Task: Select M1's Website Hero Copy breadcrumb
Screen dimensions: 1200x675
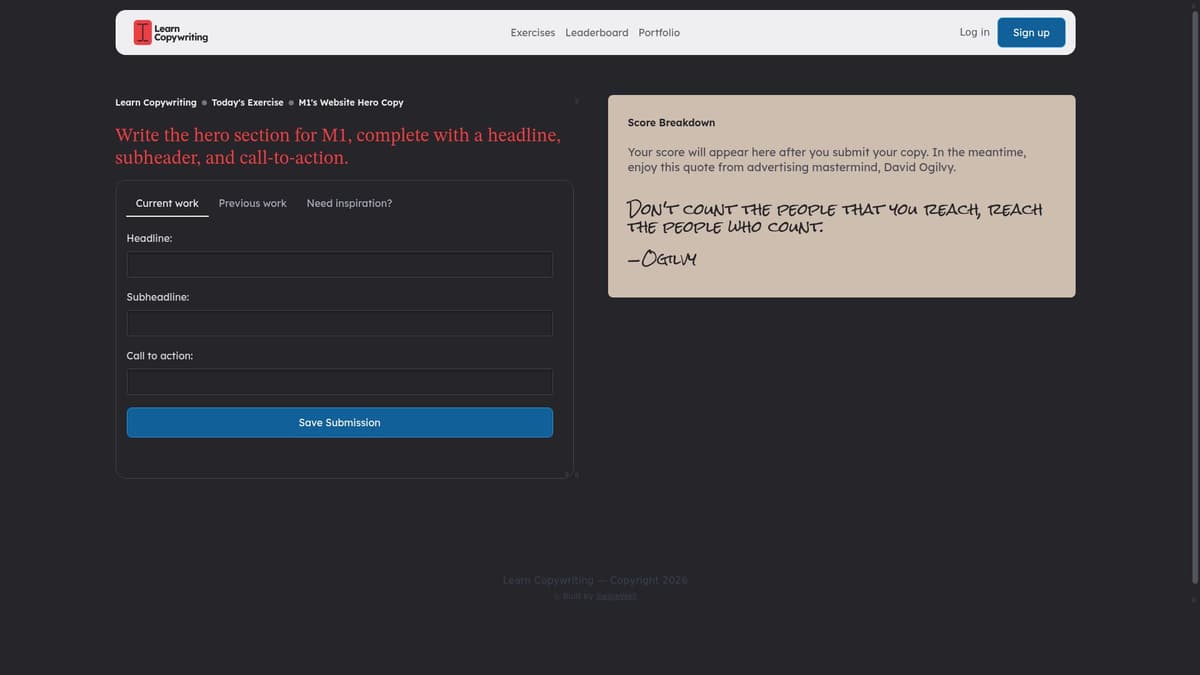Action: [x=350, y=102]
